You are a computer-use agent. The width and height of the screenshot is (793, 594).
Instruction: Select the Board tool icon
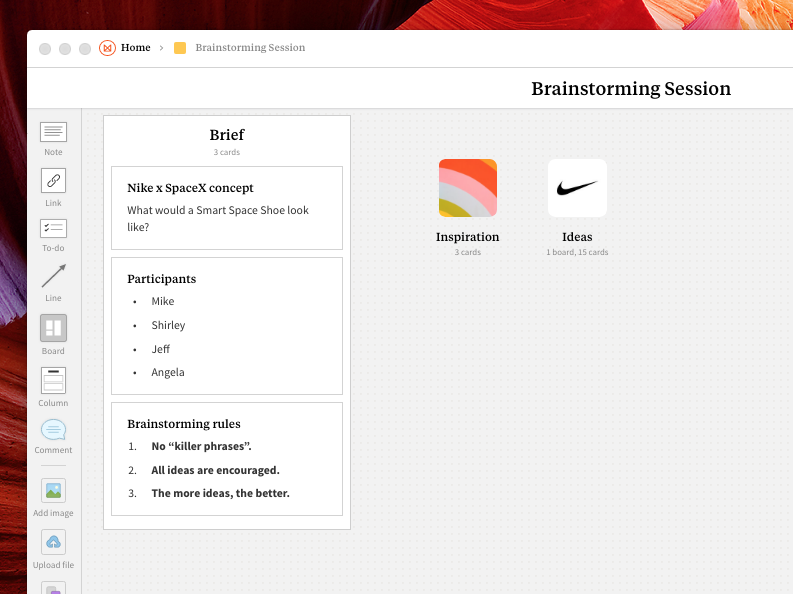point(53,328)
